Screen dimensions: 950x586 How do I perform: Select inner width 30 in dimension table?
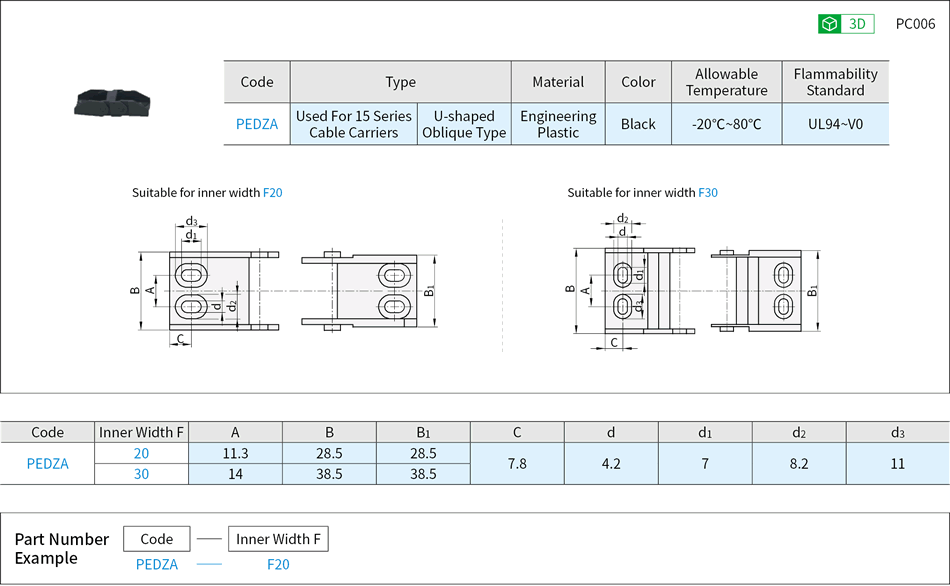point(141,474)
